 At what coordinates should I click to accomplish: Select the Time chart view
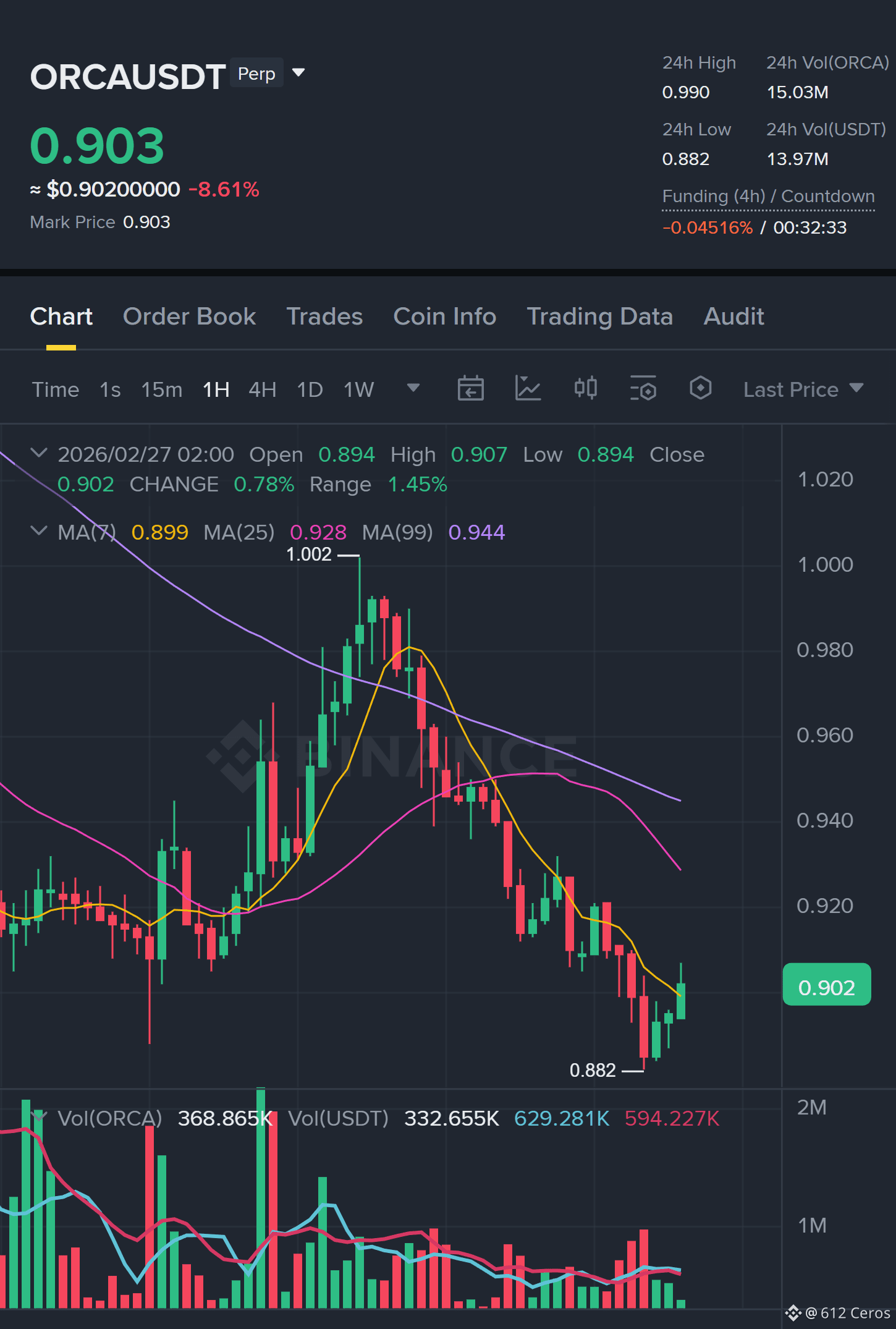point(56,390)
